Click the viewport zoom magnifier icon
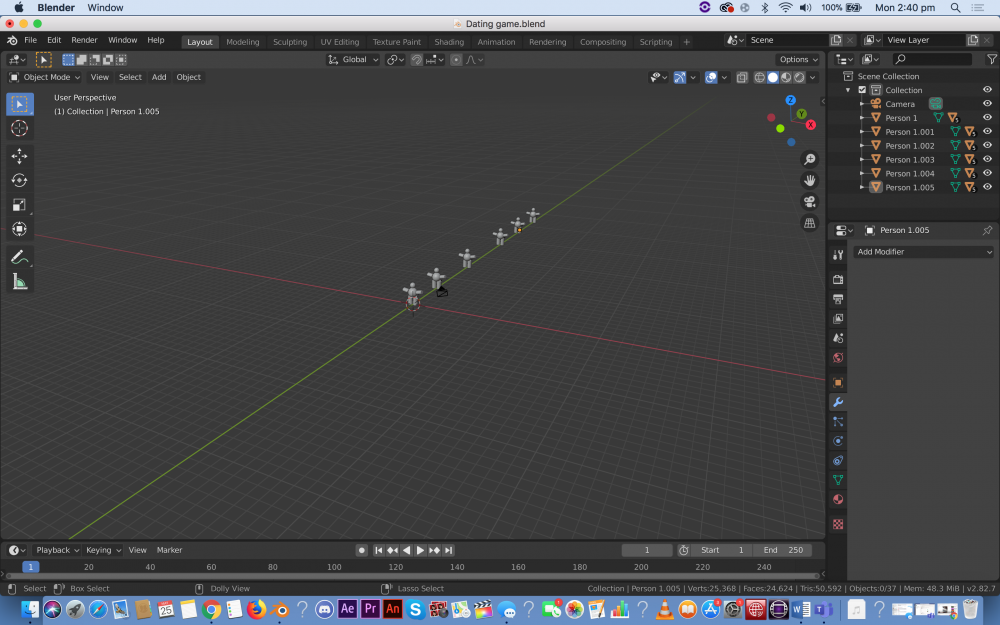Image resolution: width=1000 pixels, height=625 pixels. pos(809,159)
